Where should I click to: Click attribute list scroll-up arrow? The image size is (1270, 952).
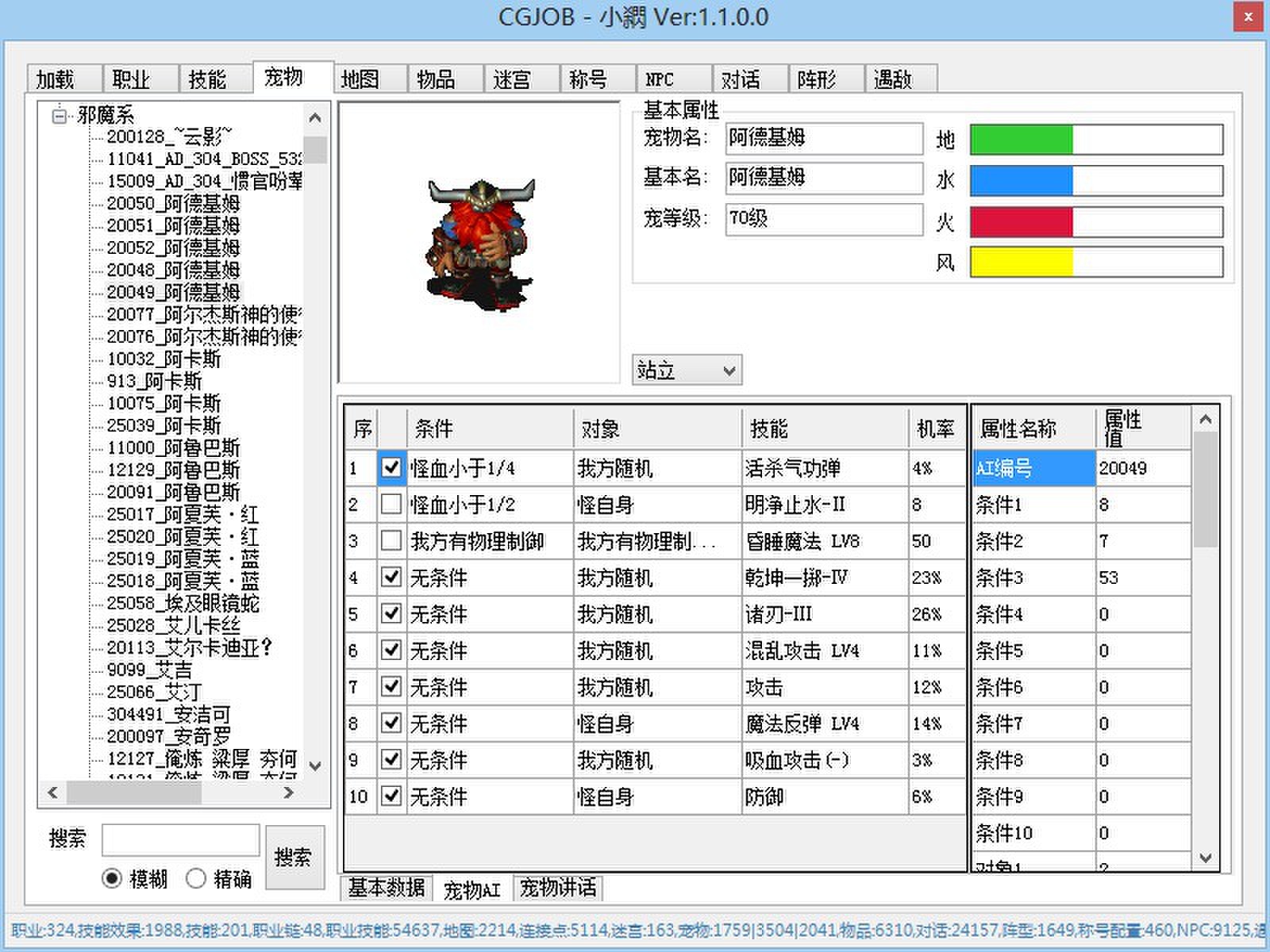point(1205,420)
